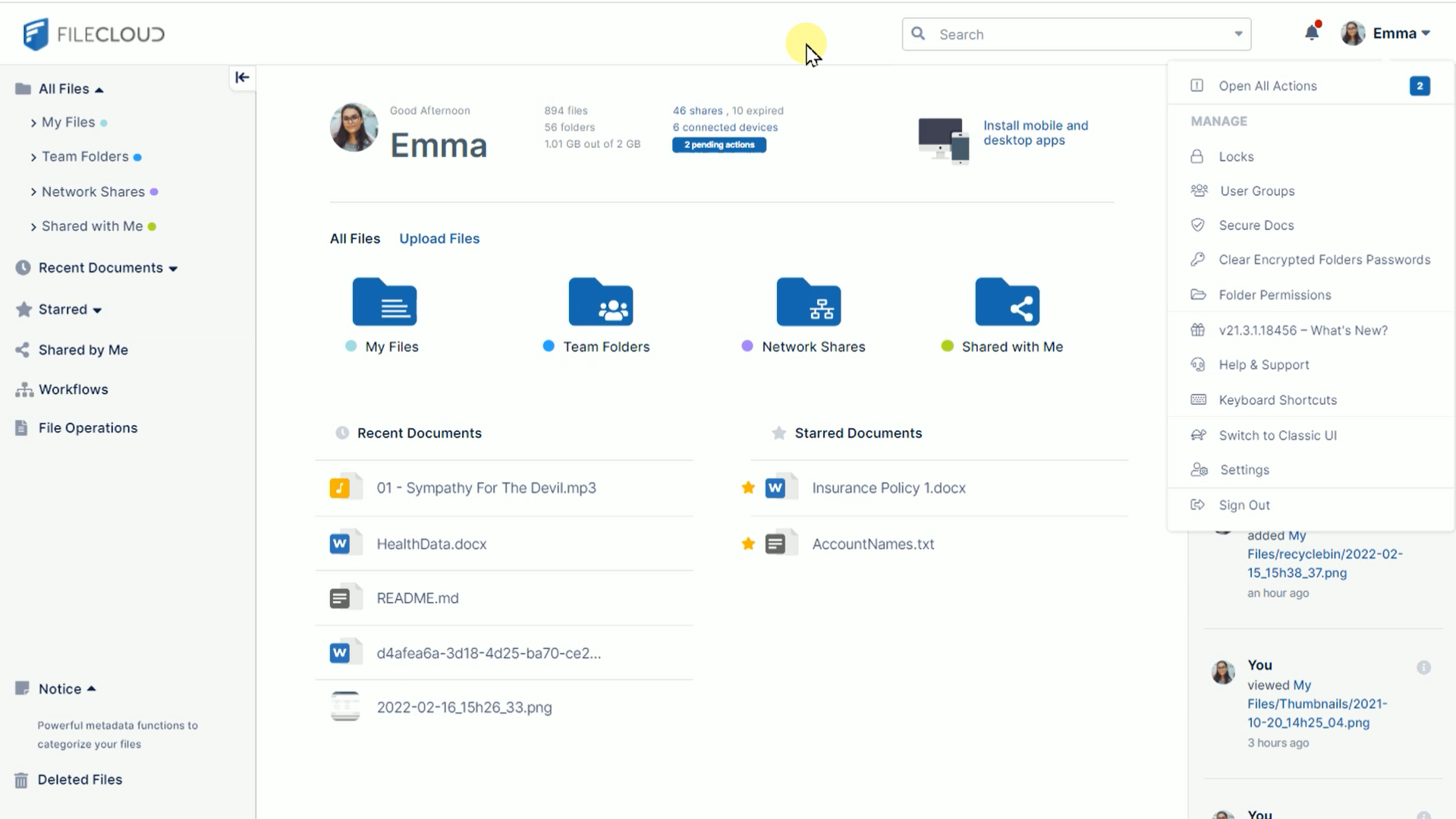Open the Workflows panel
This screenshot has height=819, width=1456.
click(x=74, y=389)
